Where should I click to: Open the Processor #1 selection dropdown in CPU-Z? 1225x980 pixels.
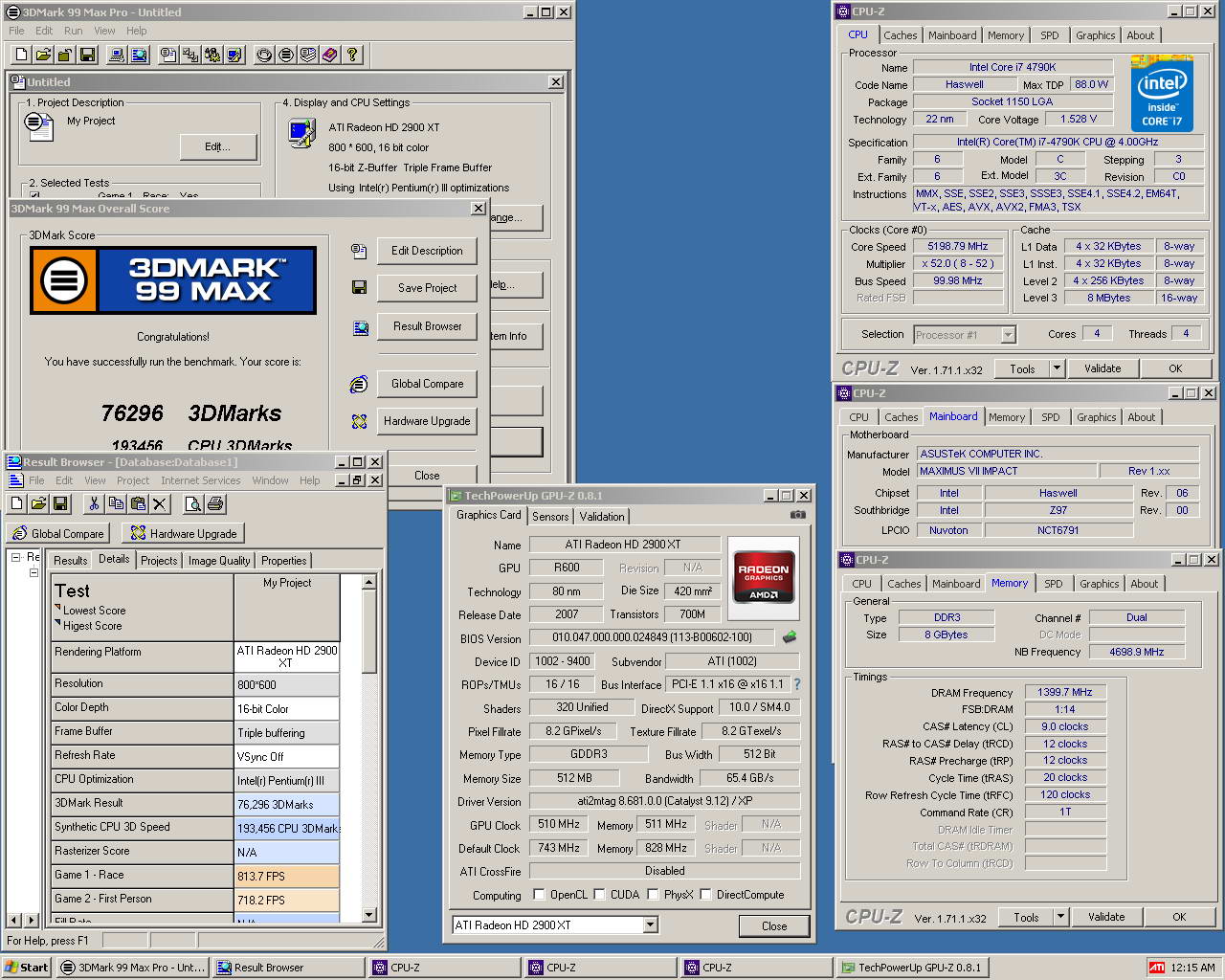click(x=1008, y=335)
